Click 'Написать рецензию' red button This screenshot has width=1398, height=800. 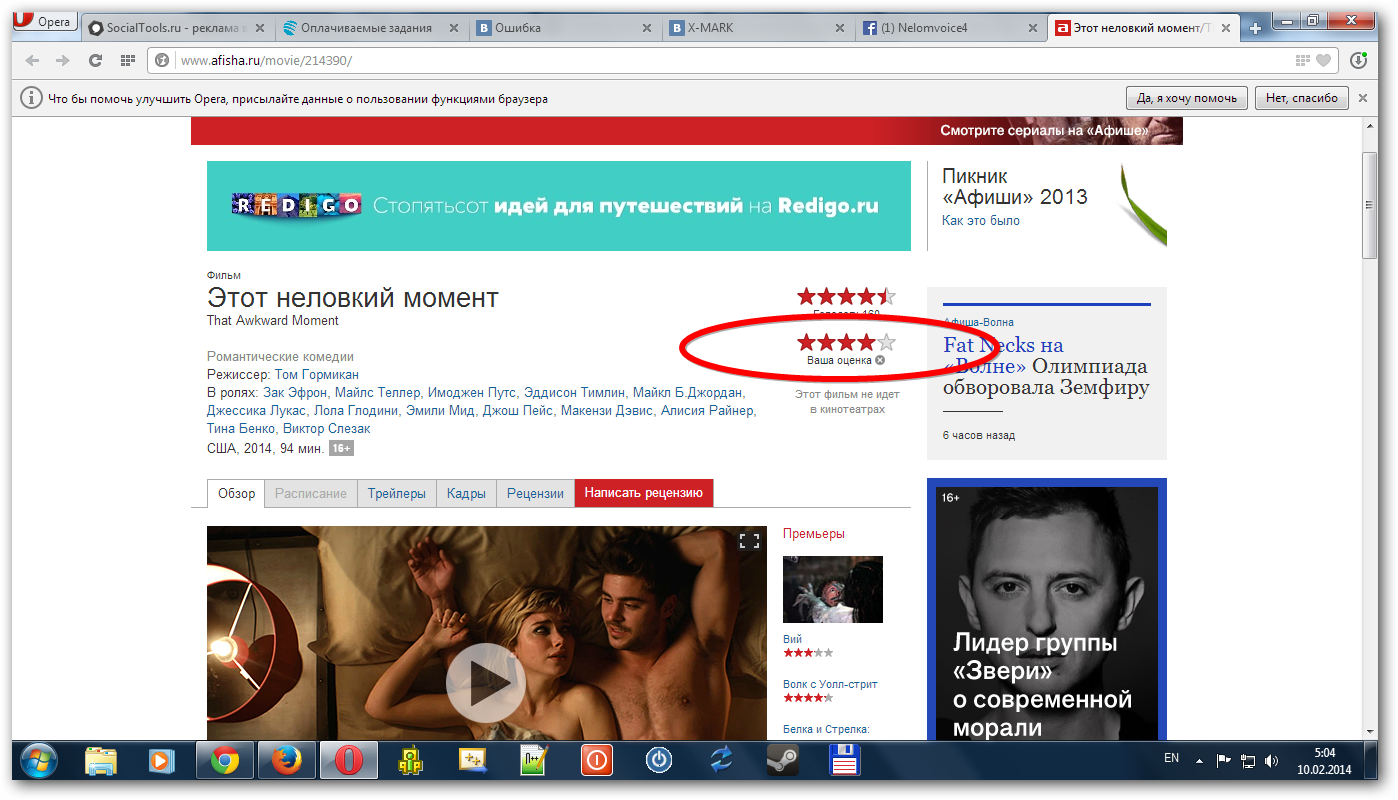644,493
